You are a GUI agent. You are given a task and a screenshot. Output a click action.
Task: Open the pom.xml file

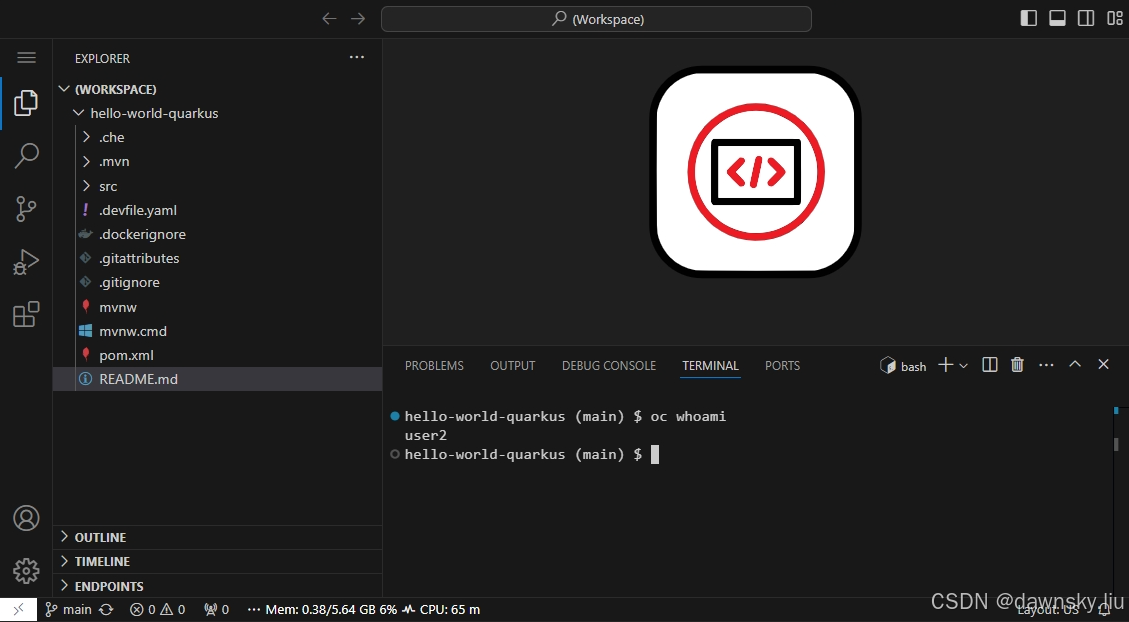click(x=217, y=355)
